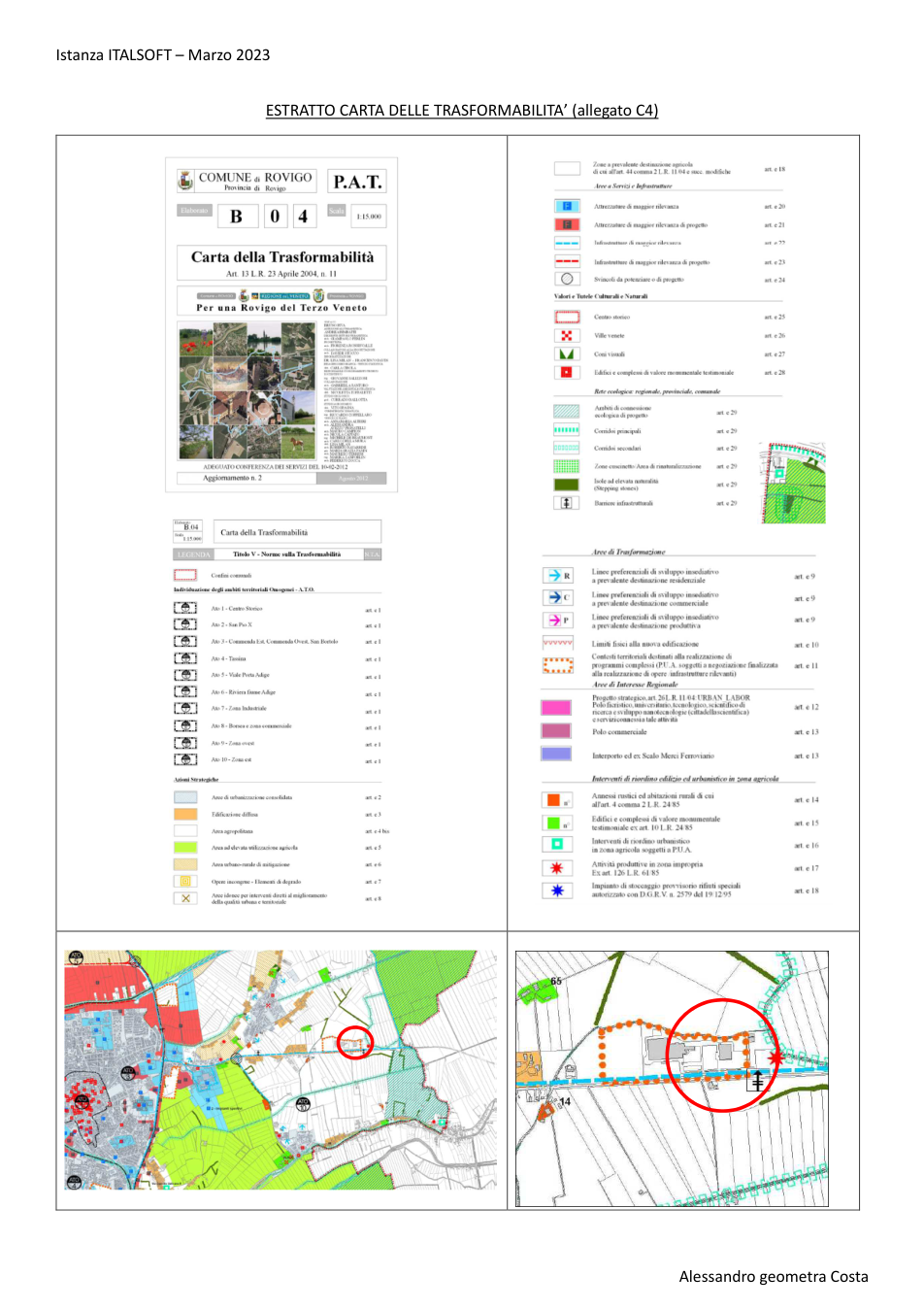Click the Rovigo photo collage on the cover

[x=248, y=391]
